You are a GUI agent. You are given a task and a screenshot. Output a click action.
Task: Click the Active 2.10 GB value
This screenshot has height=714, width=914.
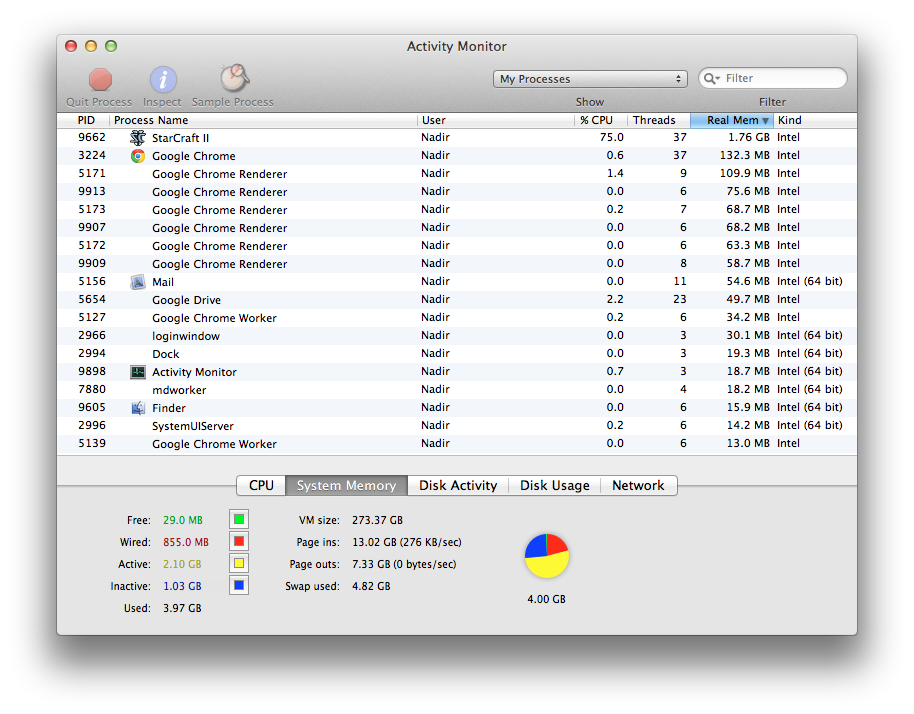point(182,564)
